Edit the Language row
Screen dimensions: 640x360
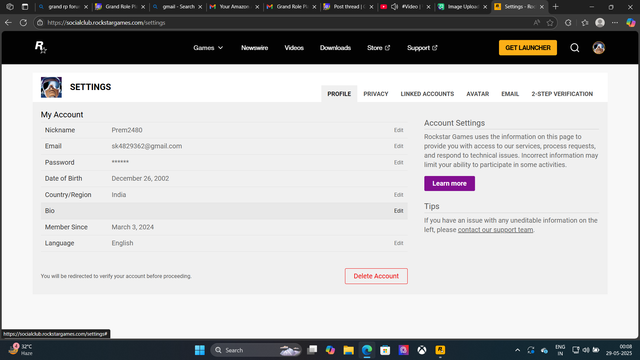pyautogui.click(x=398, y=243)
